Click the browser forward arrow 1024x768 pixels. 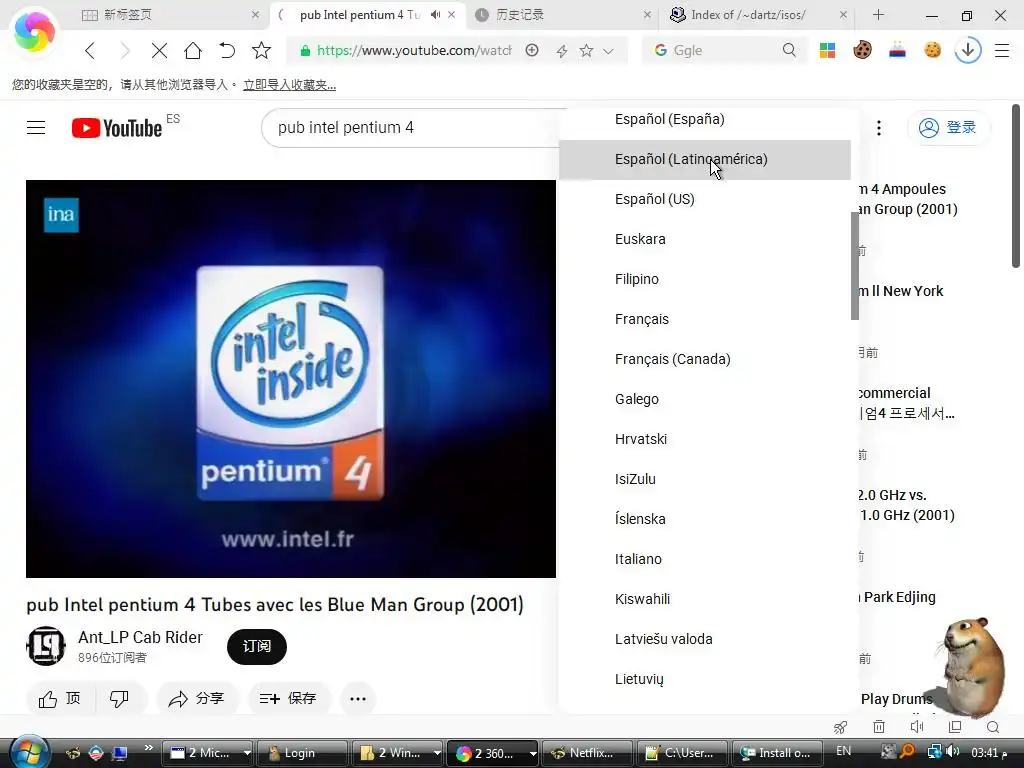[125, 50]
